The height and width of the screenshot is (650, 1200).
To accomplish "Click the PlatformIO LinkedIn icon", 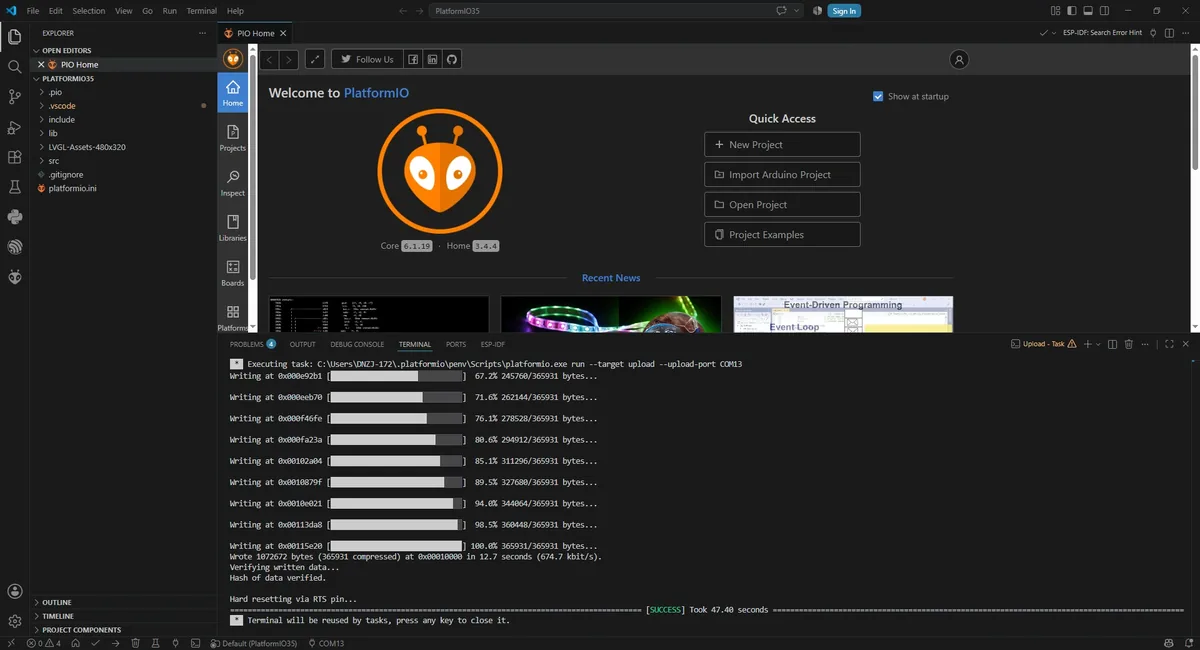I will [x=432, y=60].
